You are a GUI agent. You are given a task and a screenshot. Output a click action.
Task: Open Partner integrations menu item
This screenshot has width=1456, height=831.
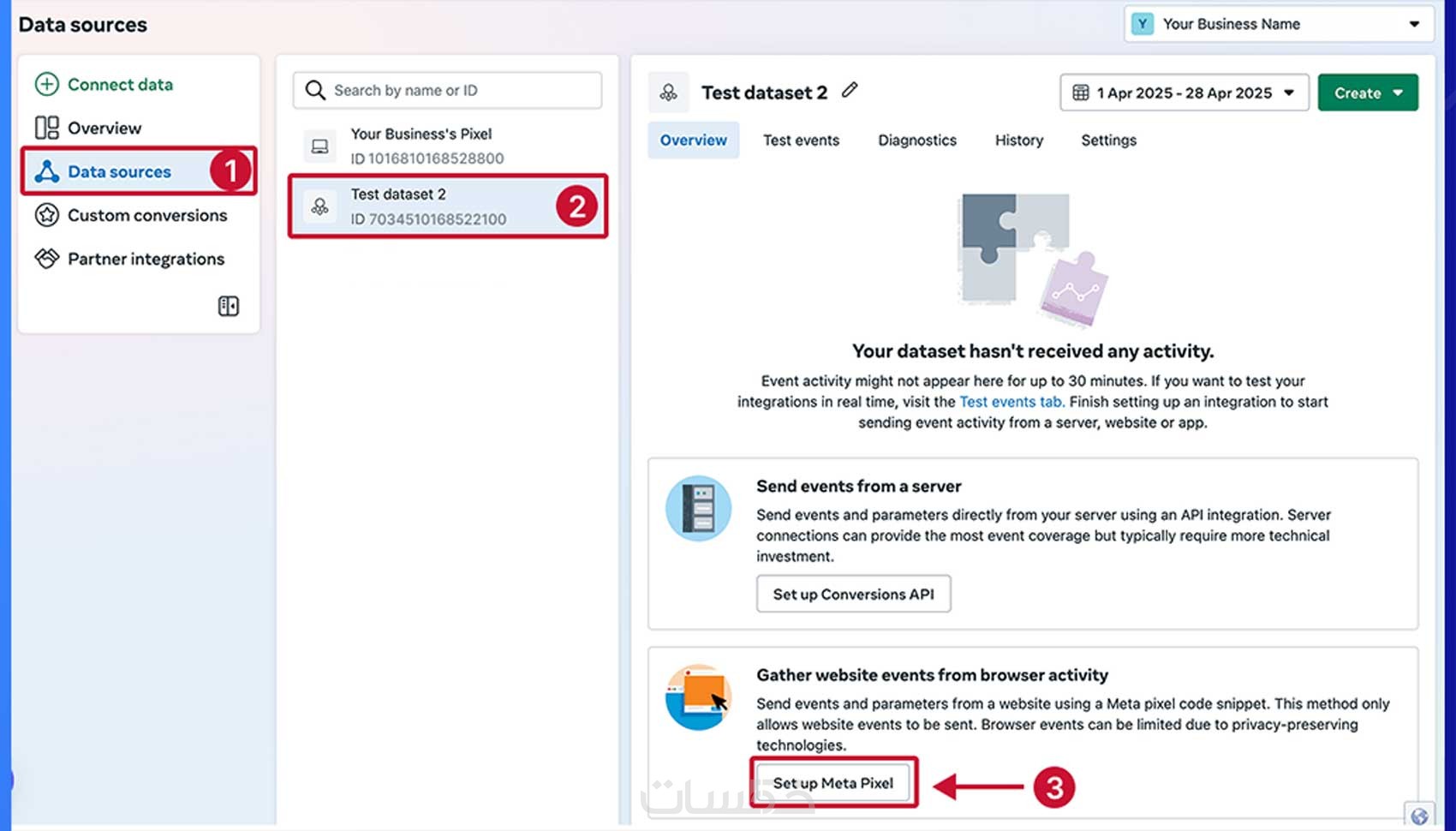click(146, 259)
